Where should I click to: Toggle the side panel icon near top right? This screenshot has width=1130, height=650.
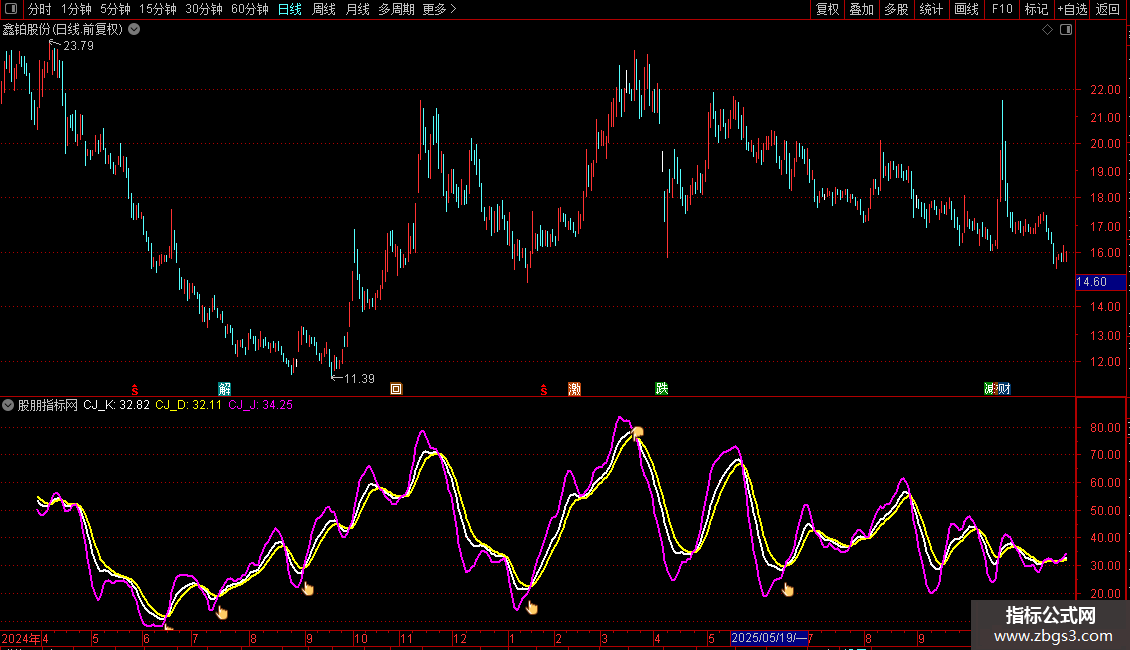point(1066,30)
